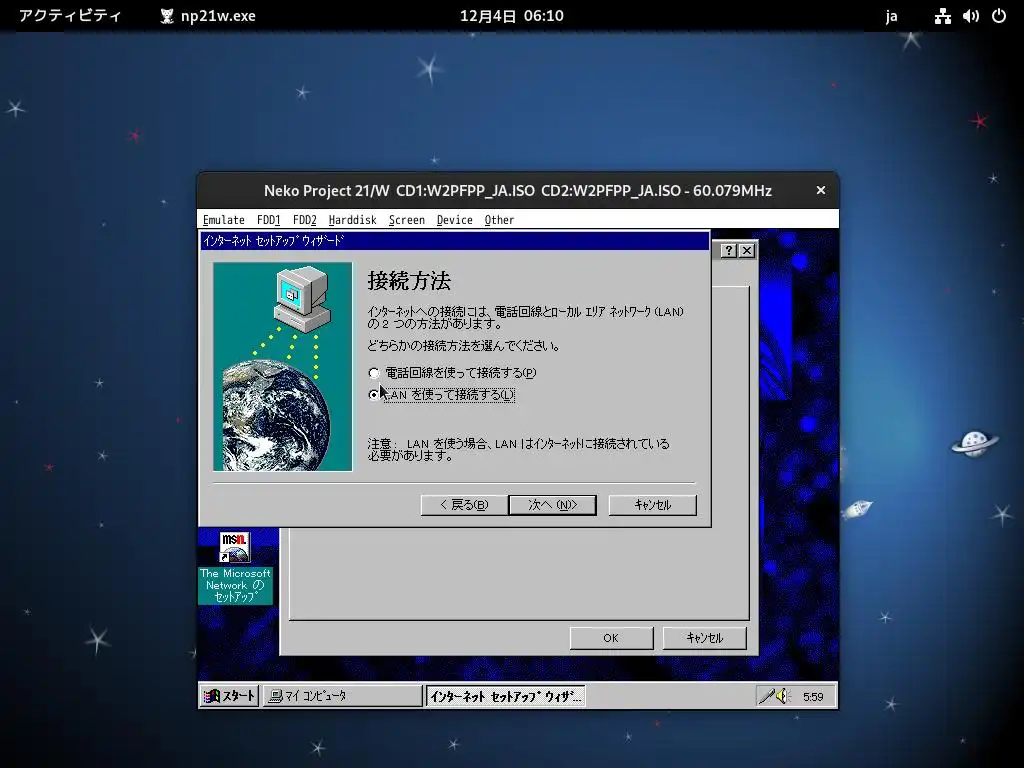This screenshot has width=1024, height=768.
Task: Click the date and time 12月4日 06:10
Action: (x=511, y=16)
